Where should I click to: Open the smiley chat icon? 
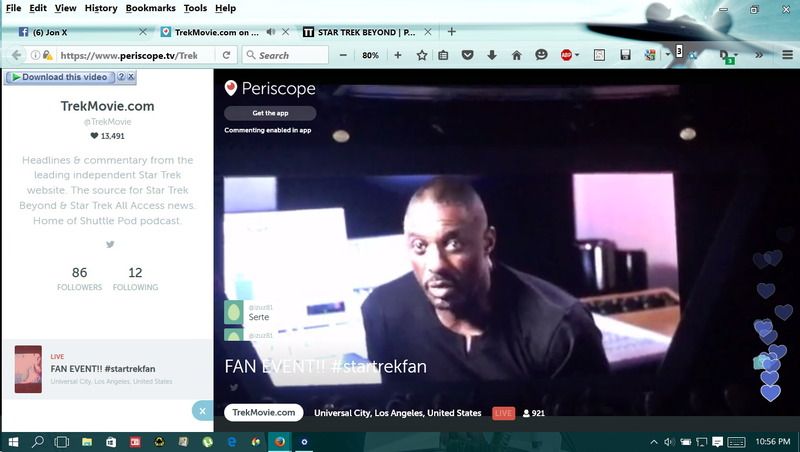pos(541,55)
